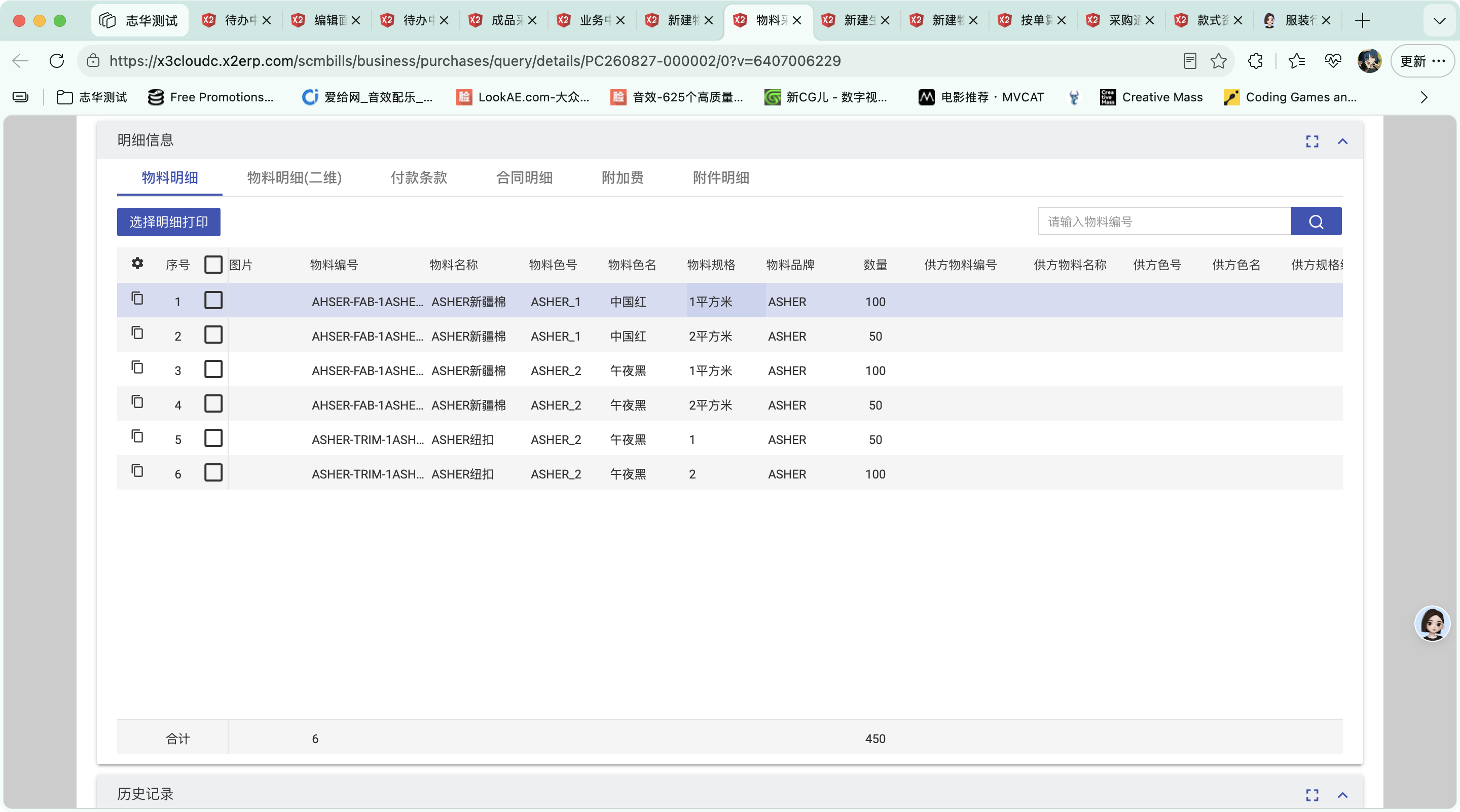Image resolution: width=1460 pixels, height=812 pixels.
Task: Check the checkbox for row 6
Action: coord(213,472)
